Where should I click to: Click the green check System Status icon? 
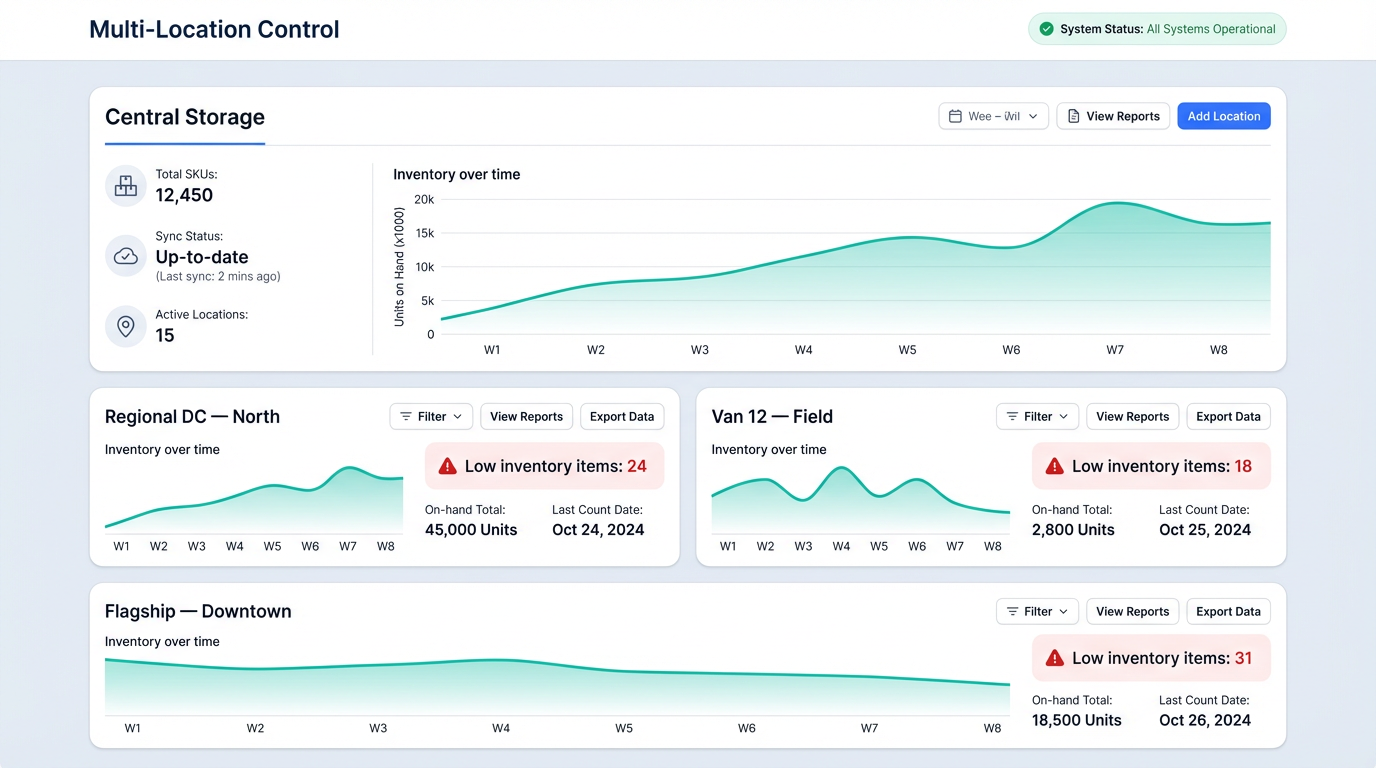click(x=1048, y=29)
